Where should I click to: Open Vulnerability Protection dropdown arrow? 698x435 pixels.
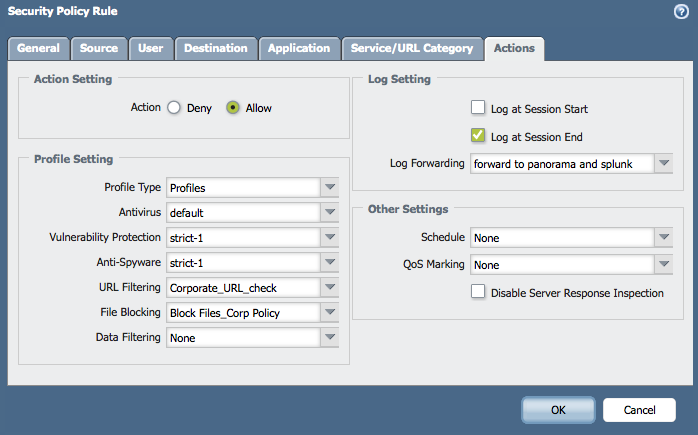pyautogui.click(x=330, y=237)
